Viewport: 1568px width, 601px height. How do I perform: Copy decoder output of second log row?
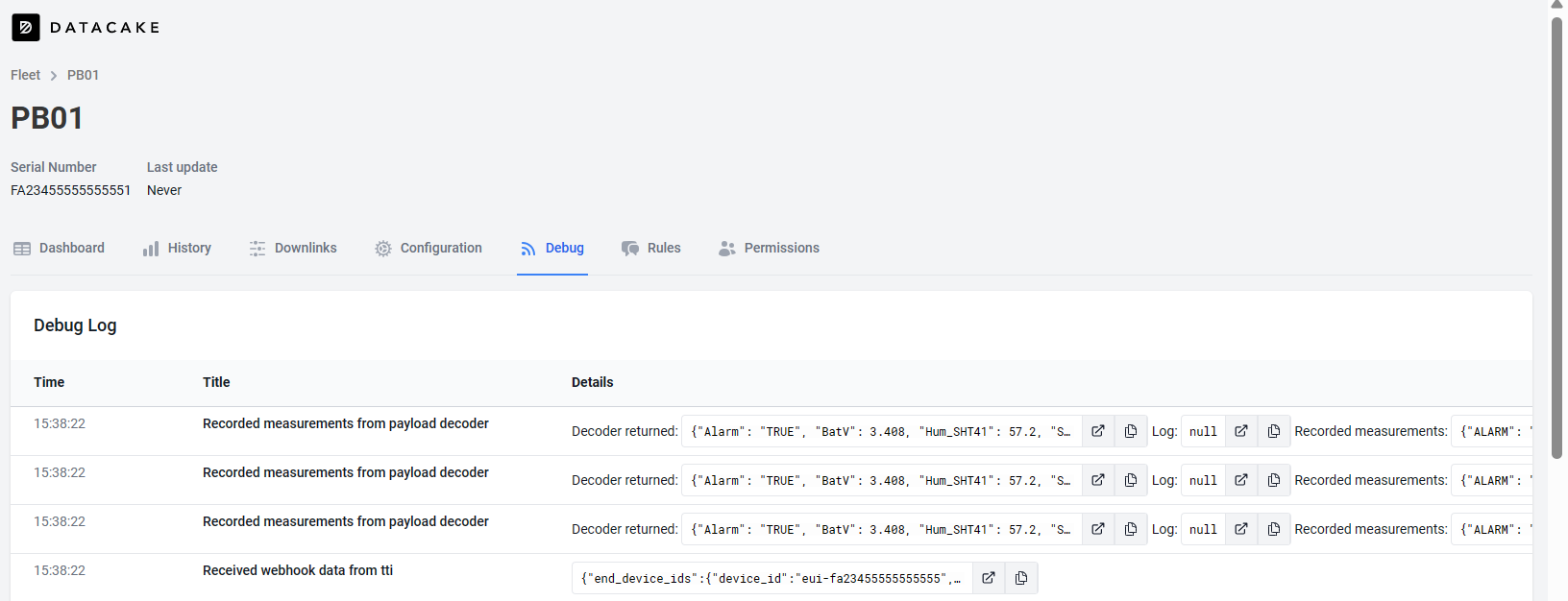[1131, 480]
